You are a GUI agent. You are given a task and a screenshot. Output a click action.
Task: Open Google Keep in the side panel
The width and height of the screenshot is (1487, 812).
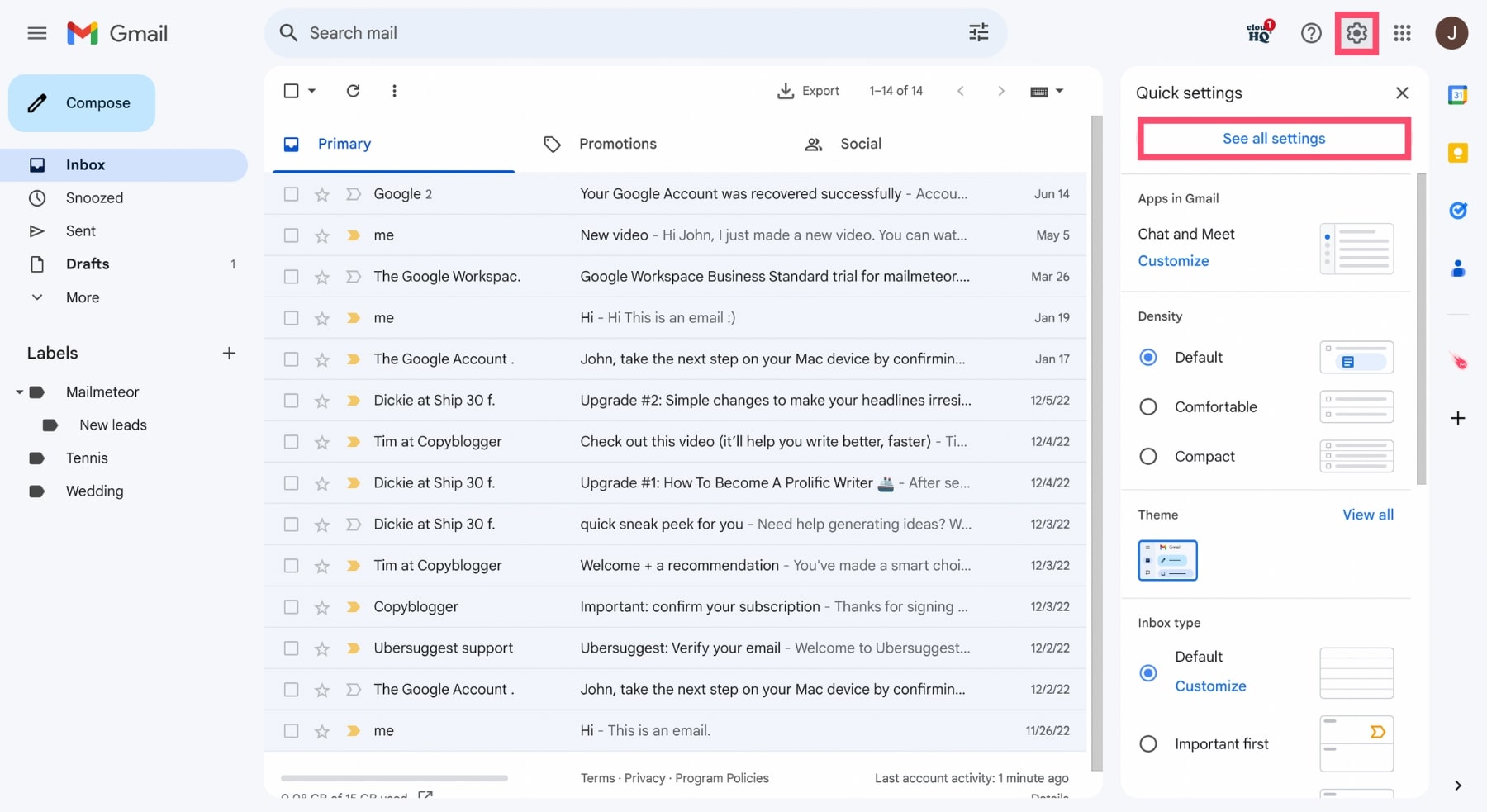1458,153
